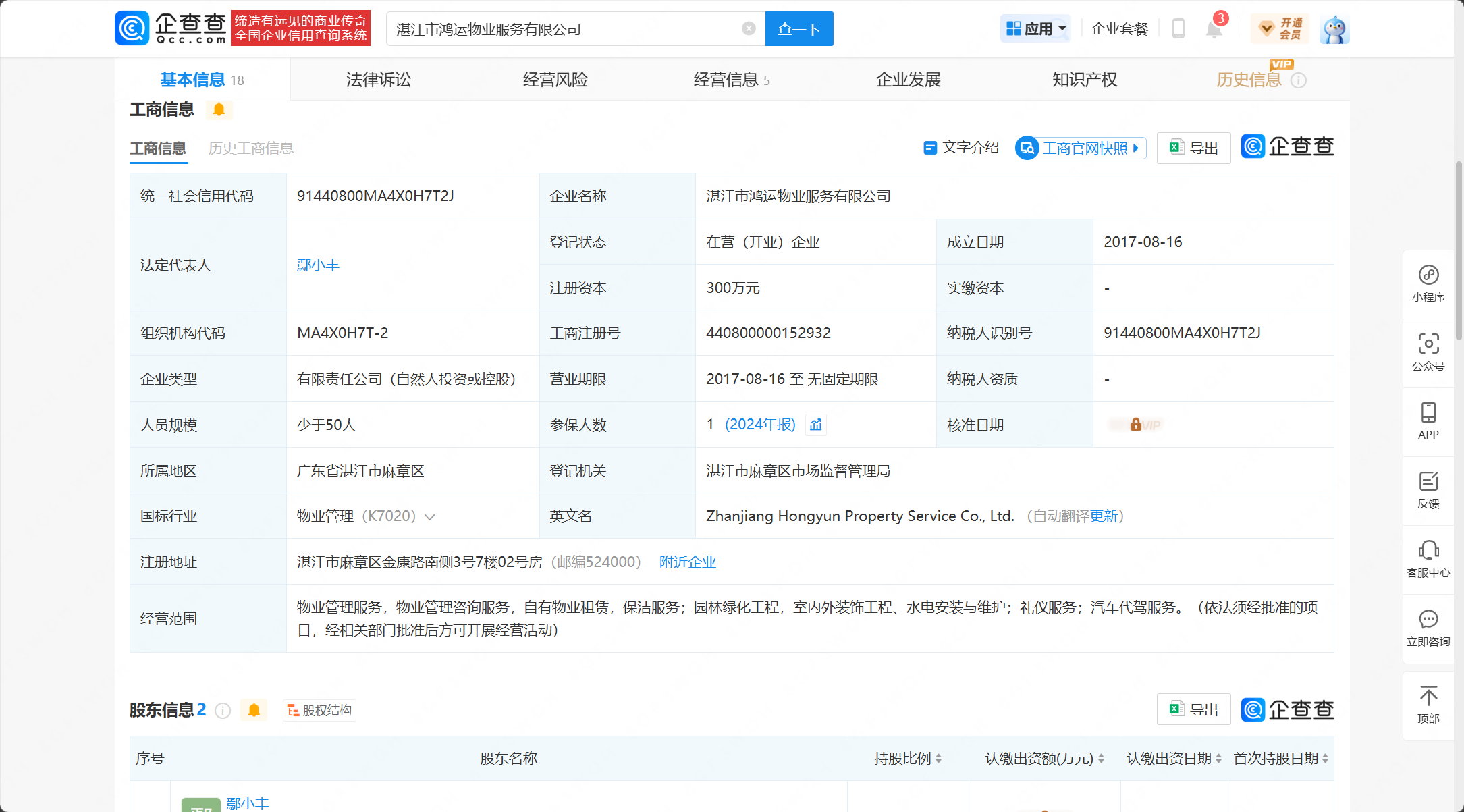Expand 工商官网快照 arrow button
This screenshot has height=812, width=1464.
(1136, 148)
